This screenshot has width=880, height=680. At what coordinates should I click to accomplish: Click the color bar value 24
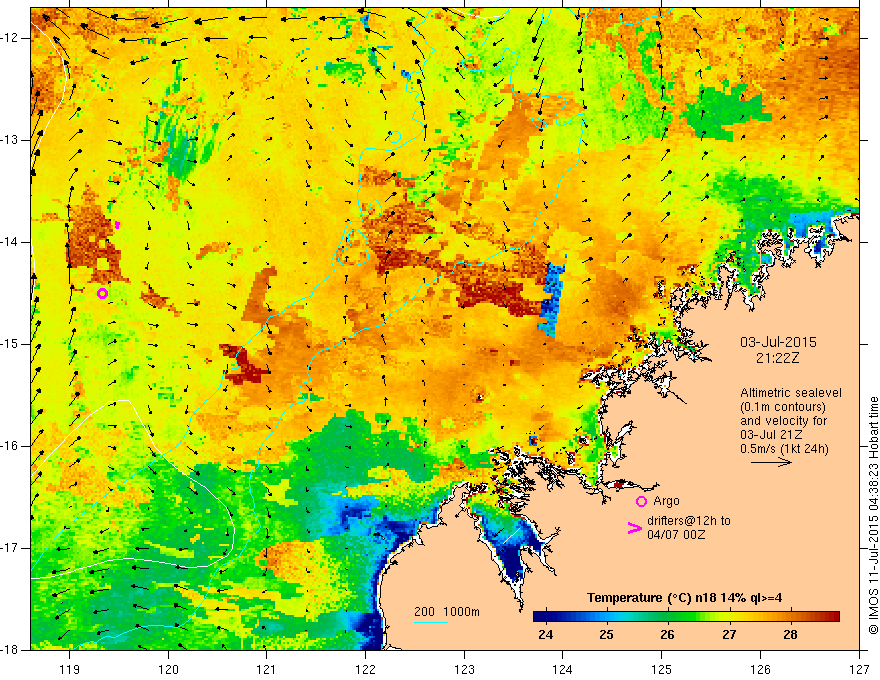click(545, 635)
